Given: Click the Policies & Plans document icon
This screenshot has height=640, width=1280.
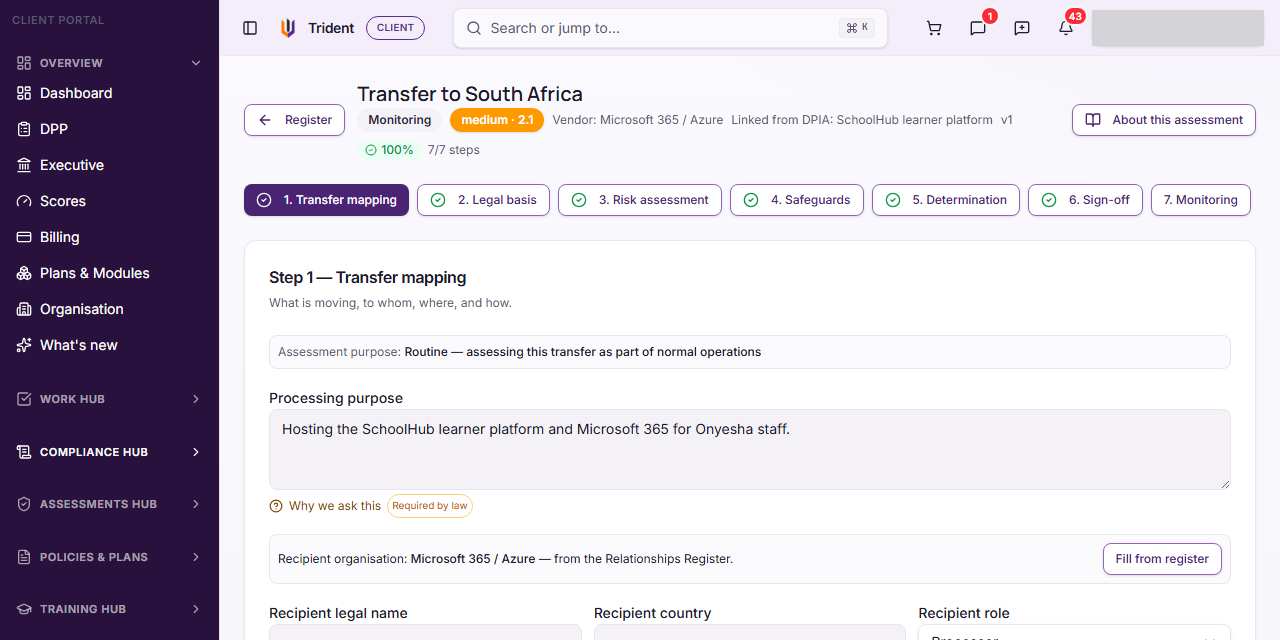Looking at the screenshot, I should pyautogui.click(x=23, y=557).
